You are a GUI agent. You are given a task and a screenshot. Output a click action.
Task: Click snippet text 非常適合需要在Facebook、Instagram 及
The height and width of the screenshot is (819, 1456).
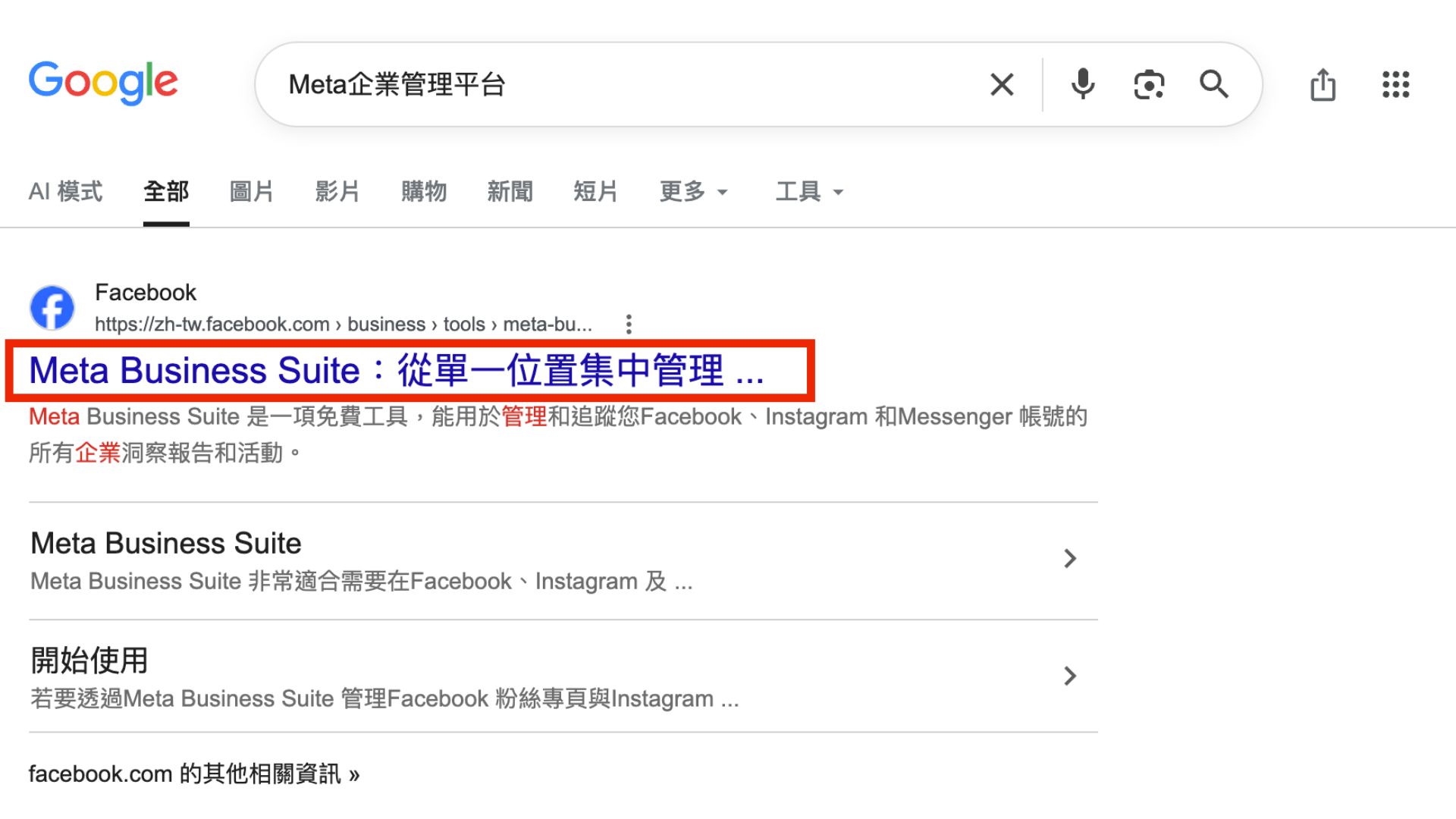click(458, 582)
